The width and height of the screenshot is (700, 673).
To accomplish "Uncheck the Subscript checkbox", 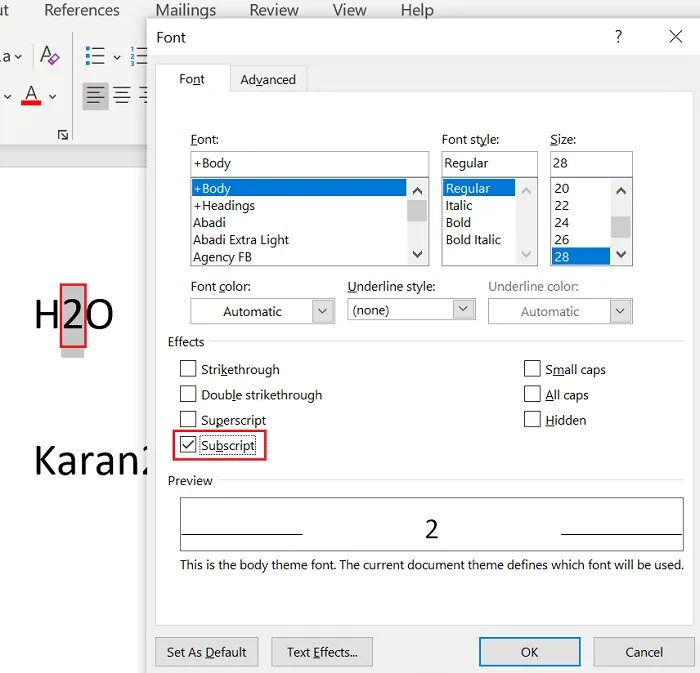I will [188, 445].
